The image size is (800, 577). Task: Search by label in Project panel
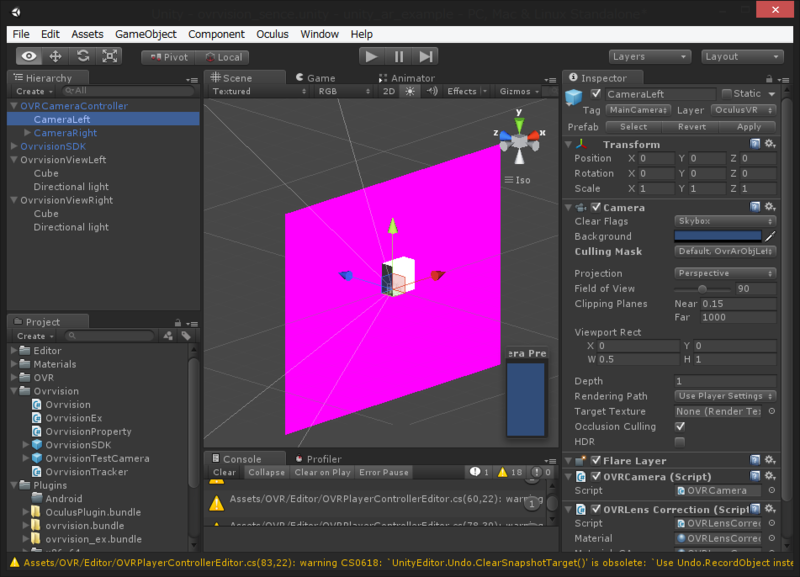[x=186, y=336]
